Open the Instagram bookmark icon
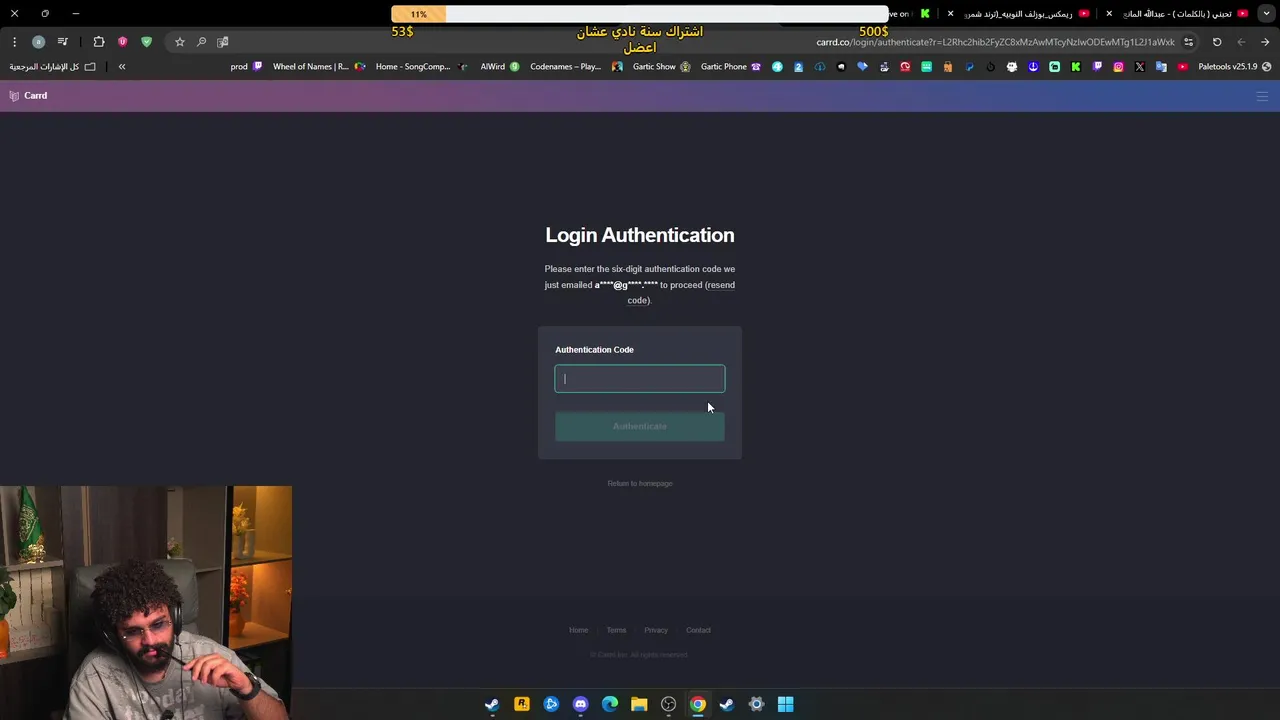Image resolution: width=1280 pixels, height=720 pixels. tap(1118, 67)
